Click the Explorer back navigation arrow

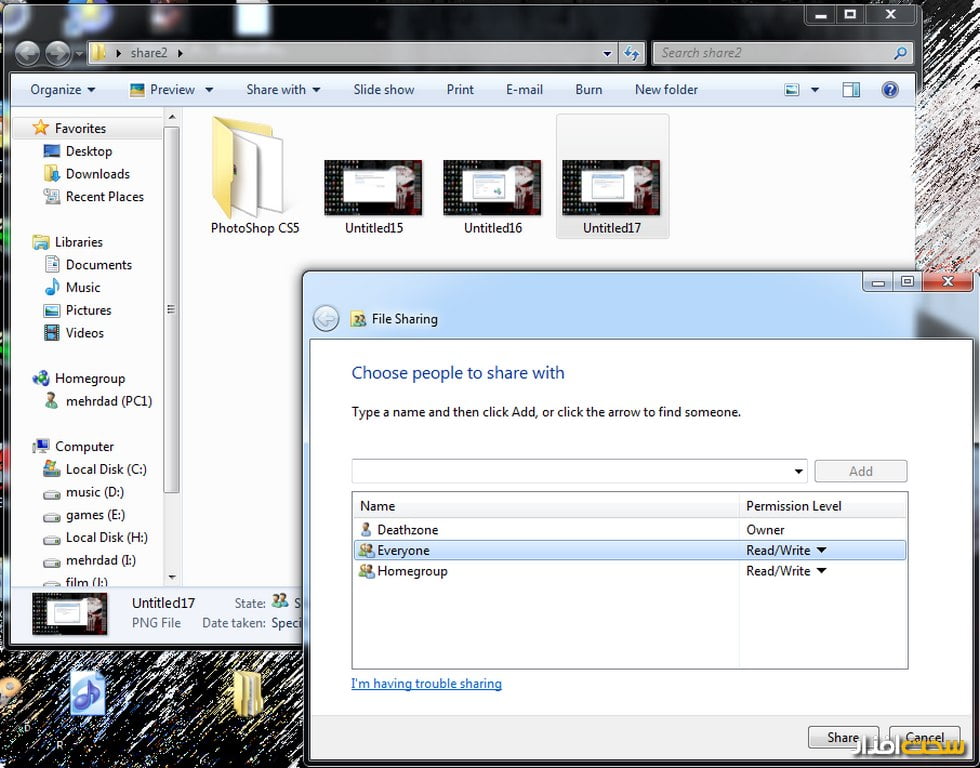[28, 53]
